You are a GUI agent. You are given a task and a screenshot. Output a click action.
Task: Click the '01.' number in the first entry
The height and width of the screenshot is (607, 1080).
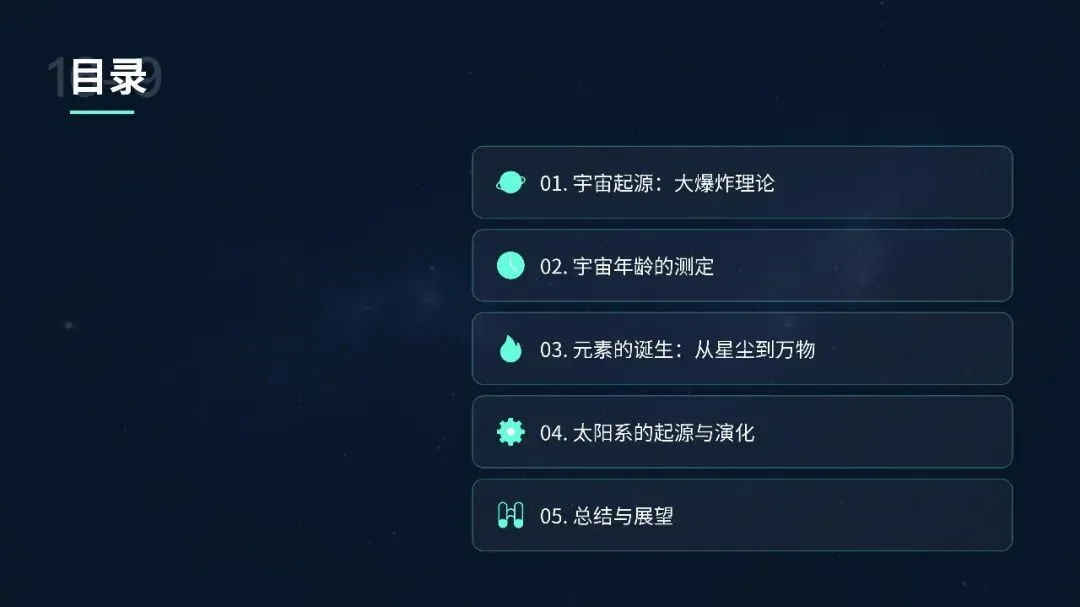coord(554,183)
